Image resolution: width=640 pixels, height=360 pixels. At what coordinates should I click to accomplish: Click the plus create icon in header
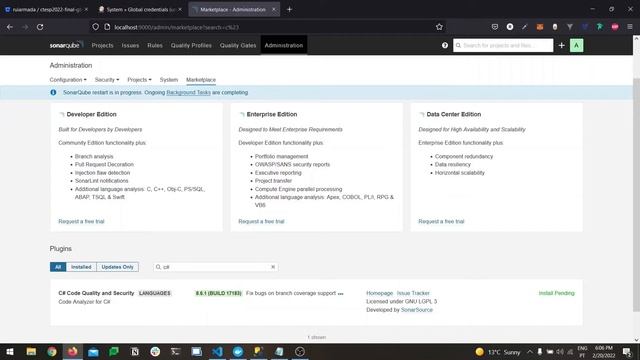[561, 45]
